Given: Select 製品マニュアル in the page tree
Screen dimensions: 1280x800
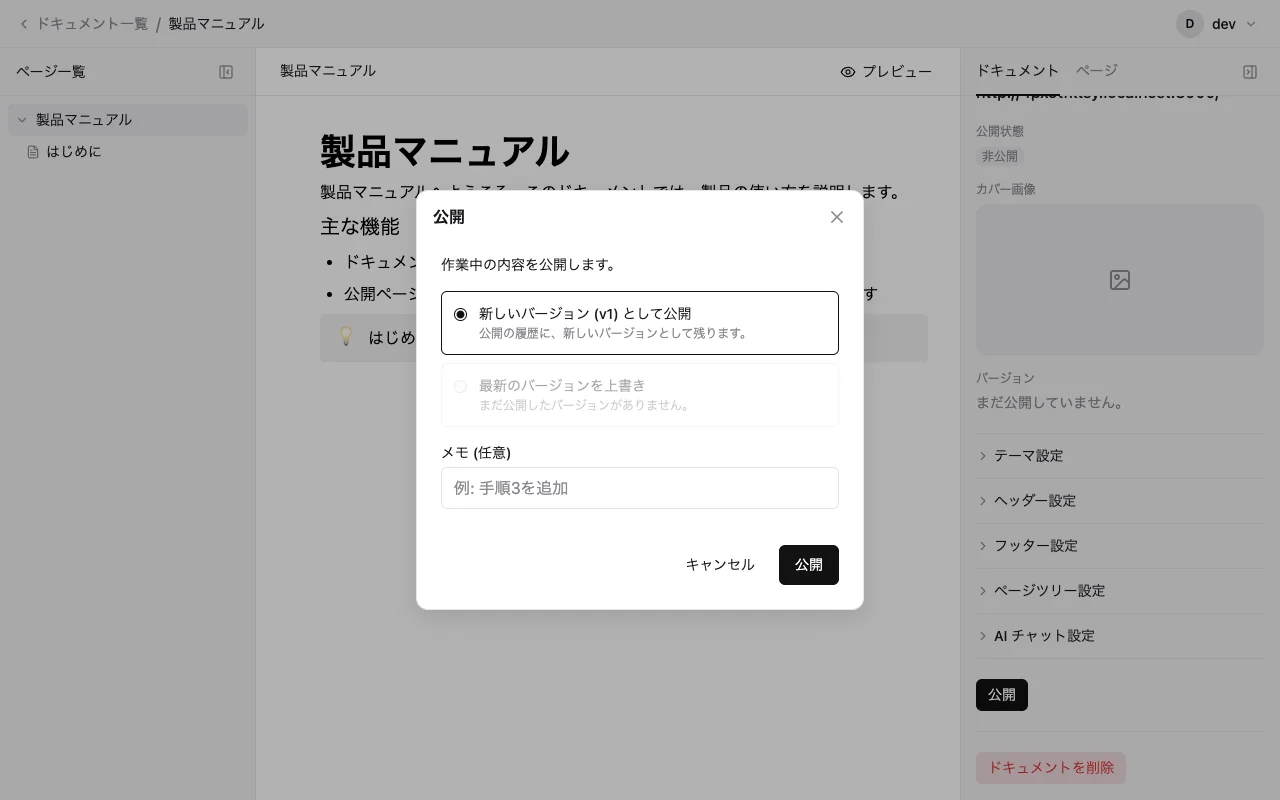Looking at the screenshot, I should coord(128,120).
